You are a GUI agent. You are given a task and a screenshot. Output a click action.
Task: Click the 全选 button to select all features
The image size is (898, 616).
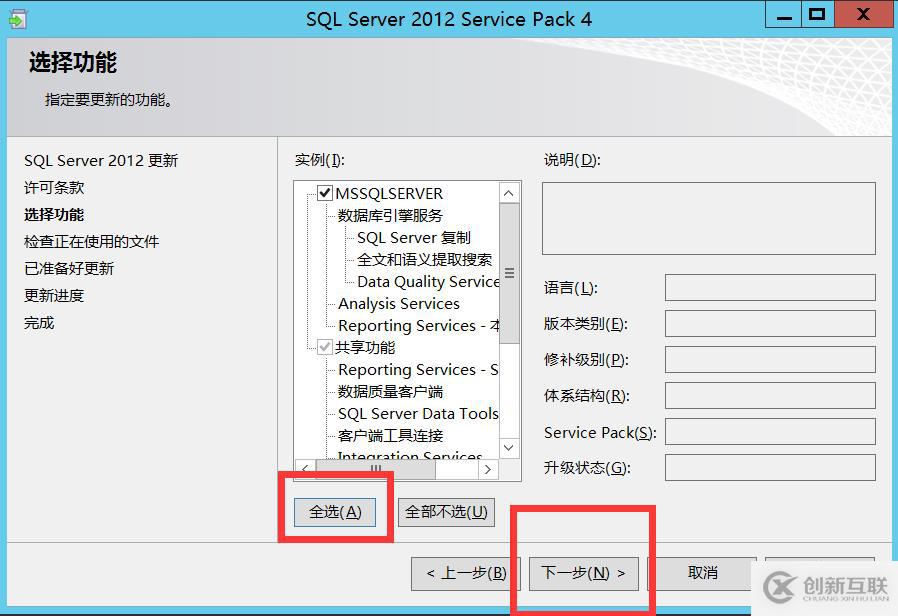[334, 512]
